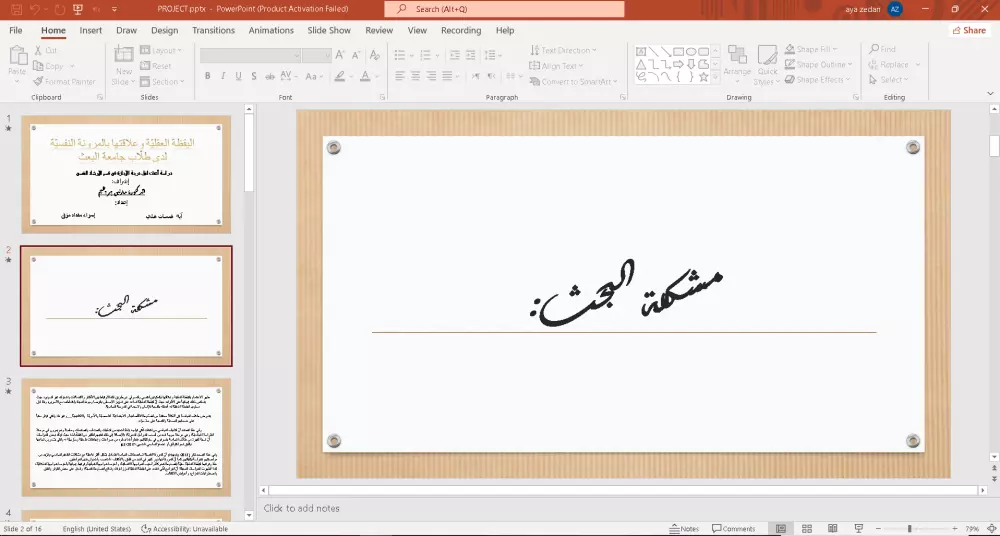Toggle Underline formatting
Screen dimensions: 1000x536
tap(239, 76)
